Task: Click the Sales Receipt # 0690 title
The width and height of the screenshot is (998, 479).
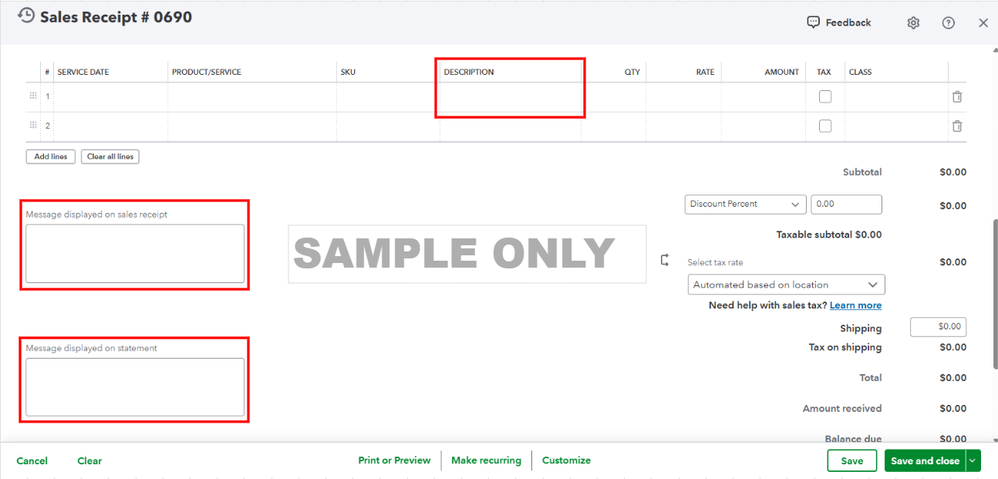Action: pos(116,17)
